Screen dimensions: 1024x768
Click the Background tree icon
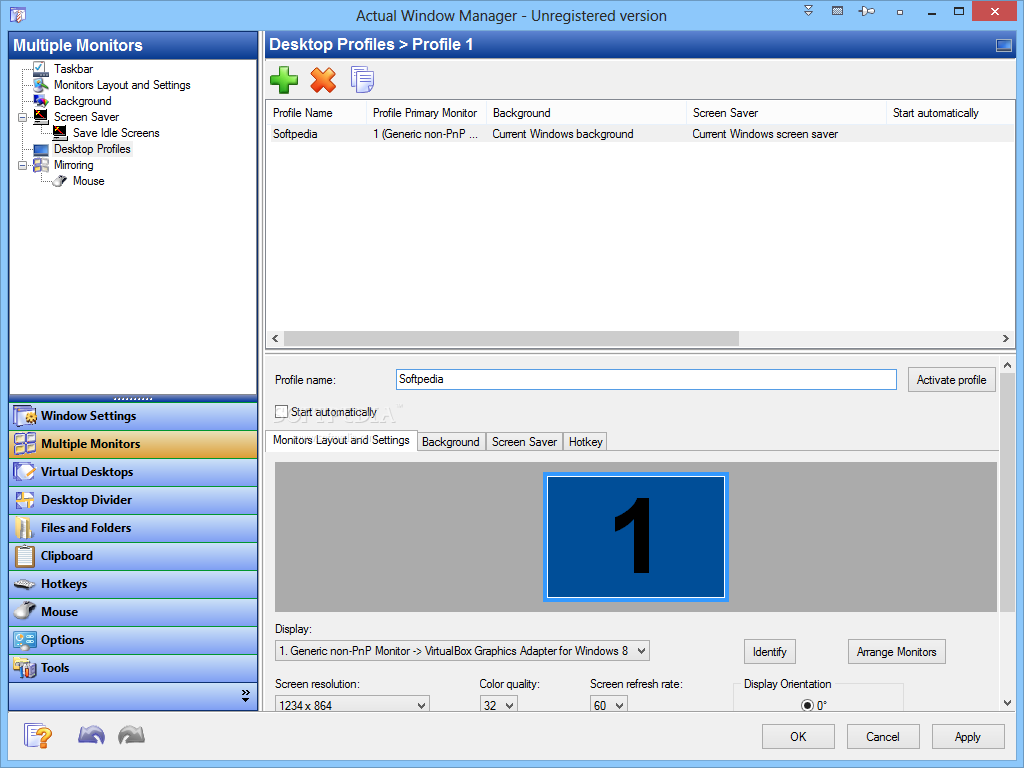40,101
